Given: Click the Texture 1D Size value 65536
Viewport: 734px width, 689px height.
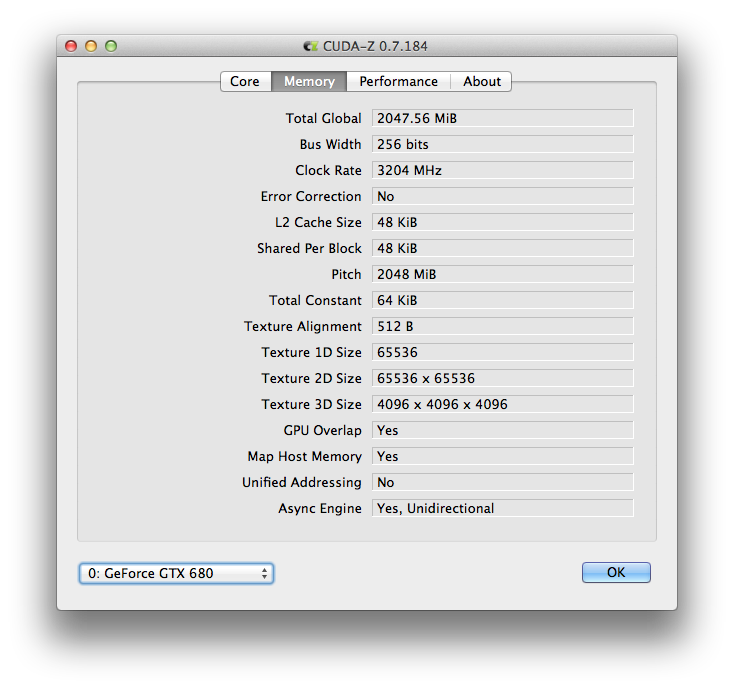Looking at the screenshot, I should click(x=503, y=352).
